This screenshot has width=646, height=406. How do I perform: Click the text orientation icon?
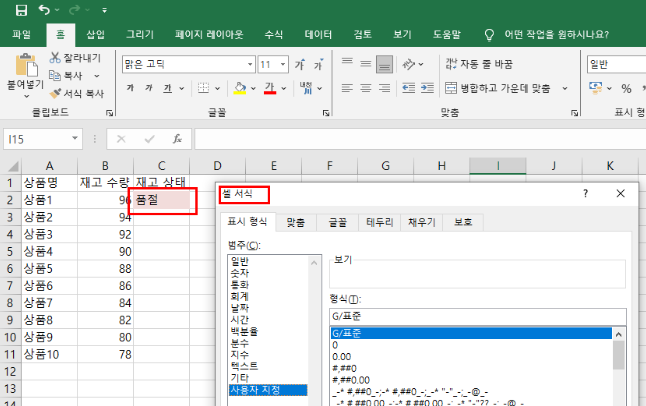[x=408, y=64]
